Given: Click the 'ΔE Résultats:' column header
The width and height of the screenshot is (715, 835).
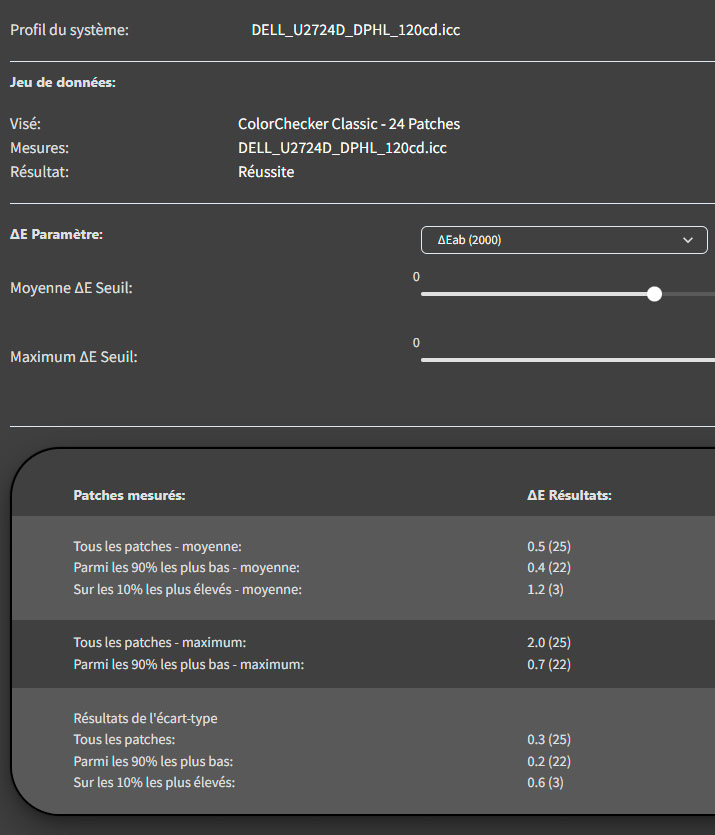Looking at the screenshot, I should coord(569,495).
